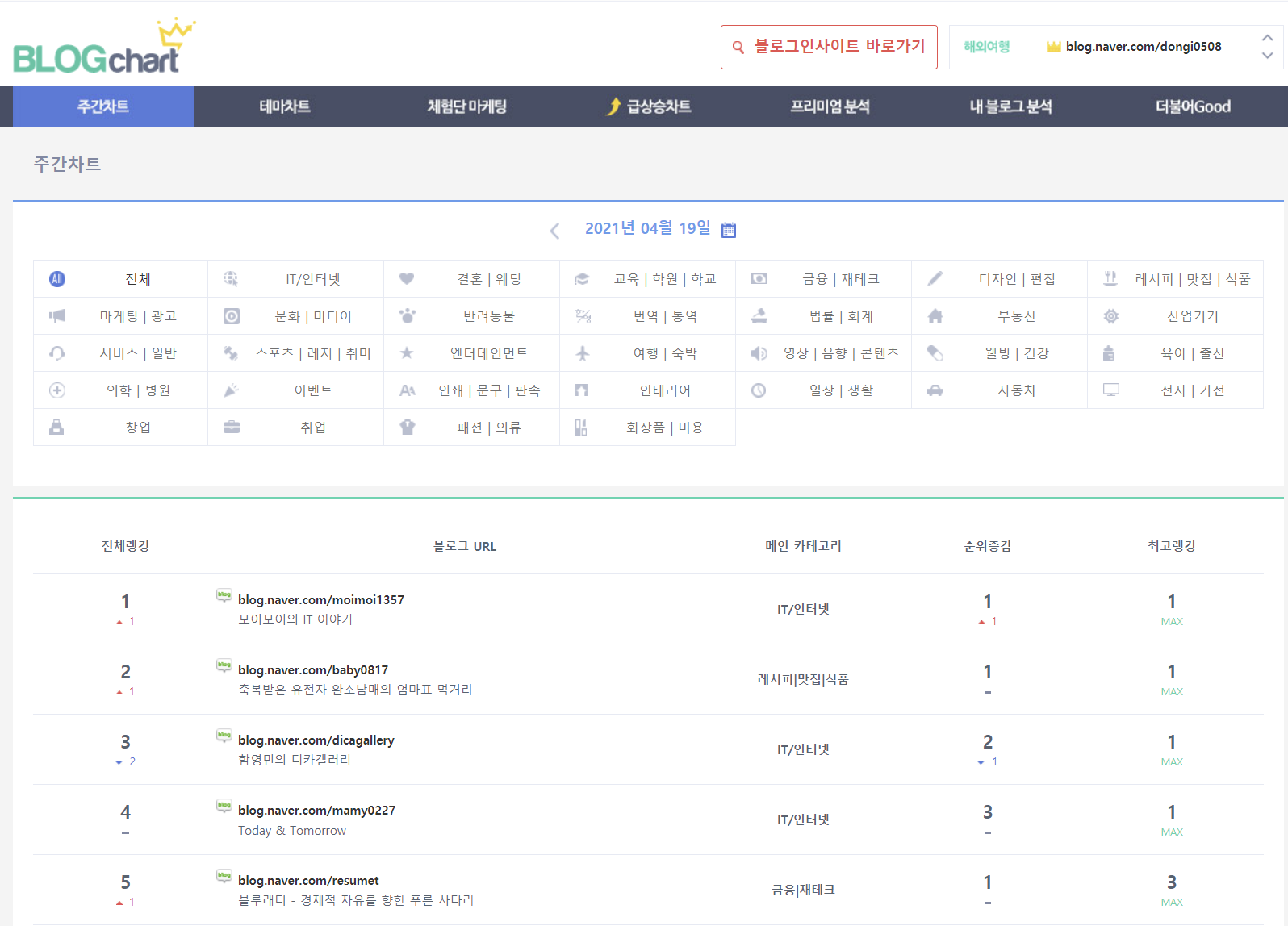Click the 블로그 URL column header
This screenshot has width=1288, height=926.
tap(465, 546)
